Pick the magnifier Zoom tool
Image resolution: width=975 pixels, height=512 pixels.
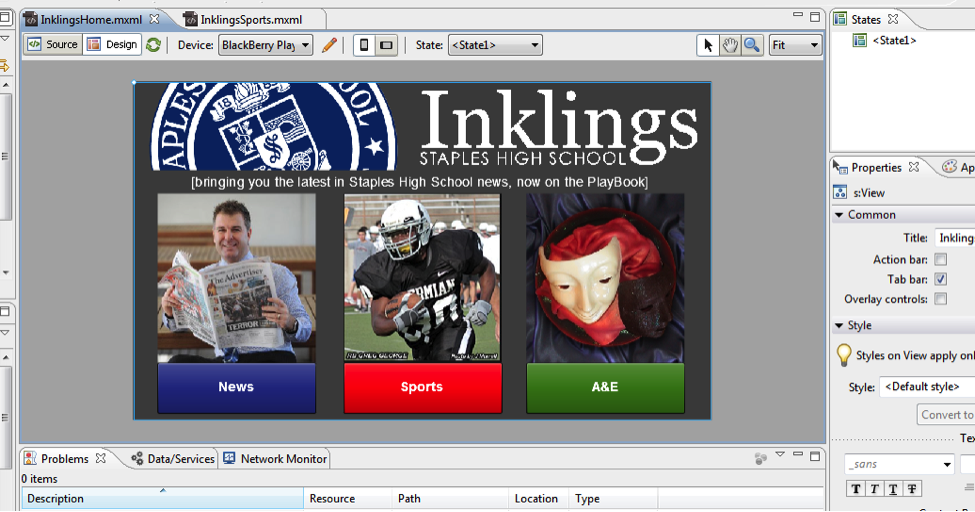[751, 45]
